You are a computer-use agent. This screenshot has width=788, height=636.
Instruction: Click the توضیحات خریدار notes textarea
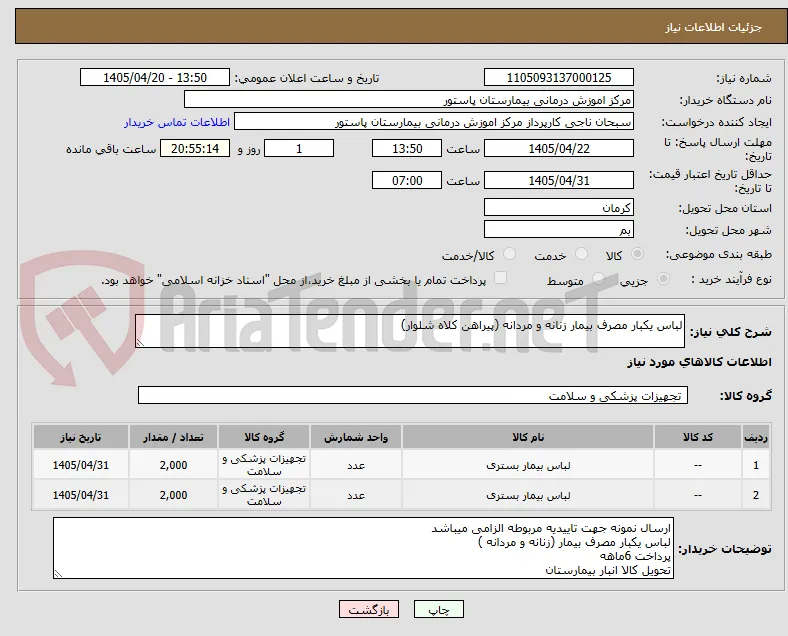click(363, 548)
